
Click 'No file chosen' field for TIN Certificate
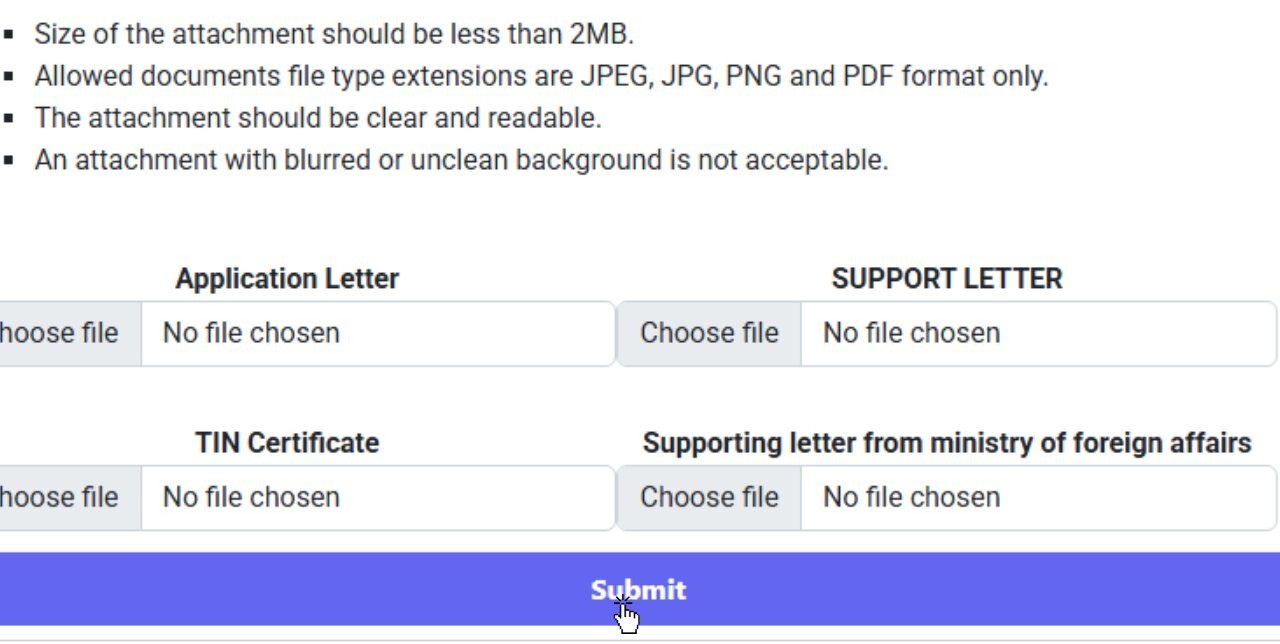click(376, 497)
